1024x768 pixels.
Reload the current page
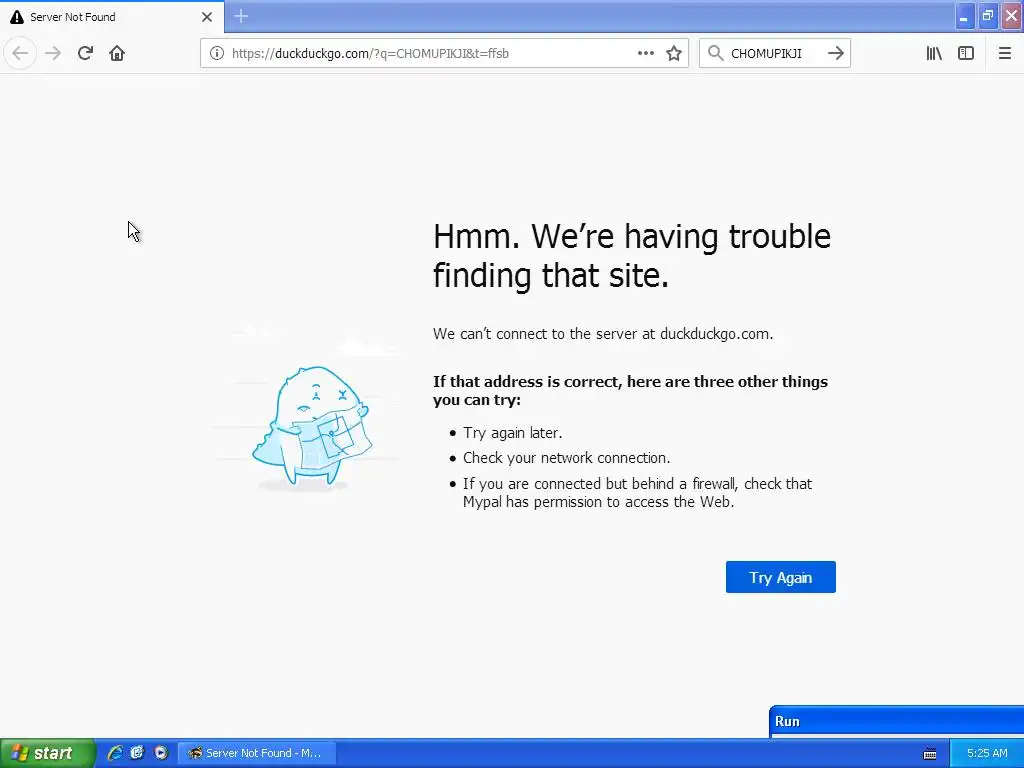85,54
